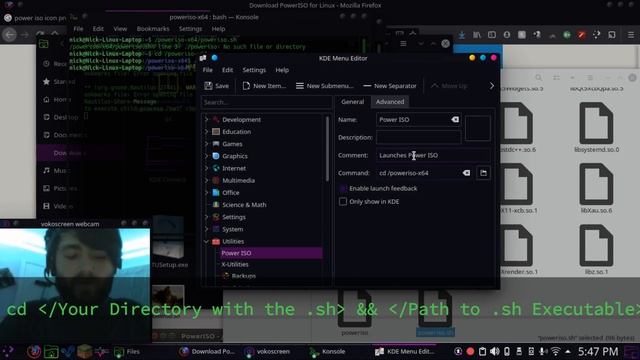This screenshot has width=640, height=360.
Task: Switch to Konsole in taskbar
Action: tap(328, 351)
